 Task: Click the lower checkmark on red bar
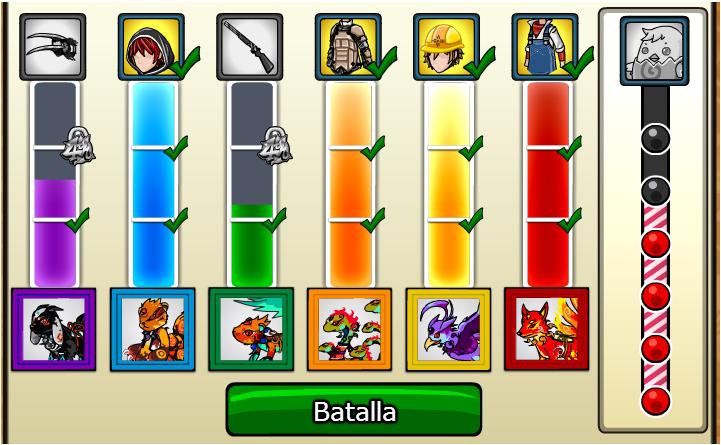pyautogui.click(x=570, y=220)
